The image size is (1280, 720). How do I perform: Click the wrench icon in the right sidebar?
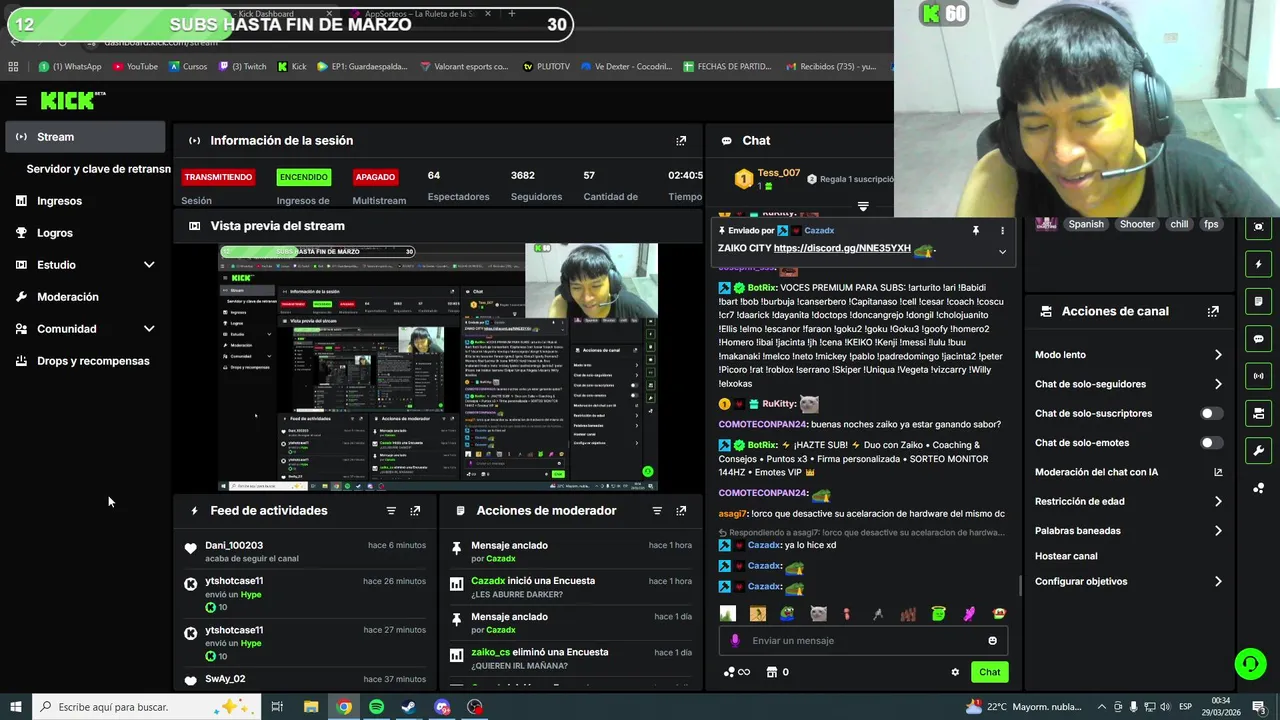(x=1258, y=450)
